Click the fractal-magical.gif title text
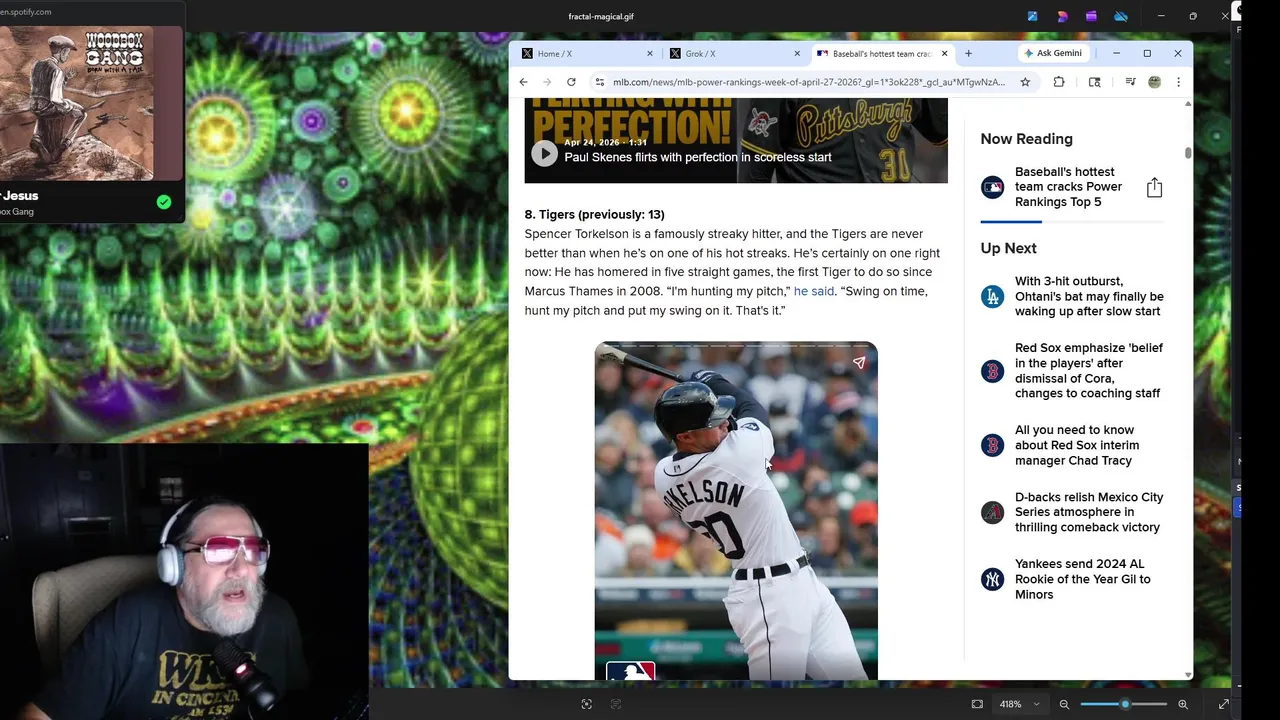Image resolution: width=1280 pixels, height=720 pixels. click(x=601, y=16)
